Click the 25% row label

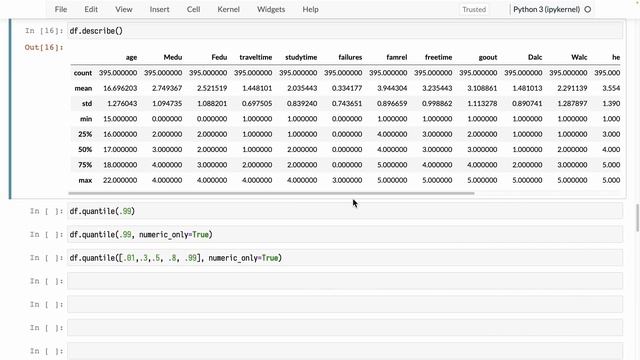[85, 134]
